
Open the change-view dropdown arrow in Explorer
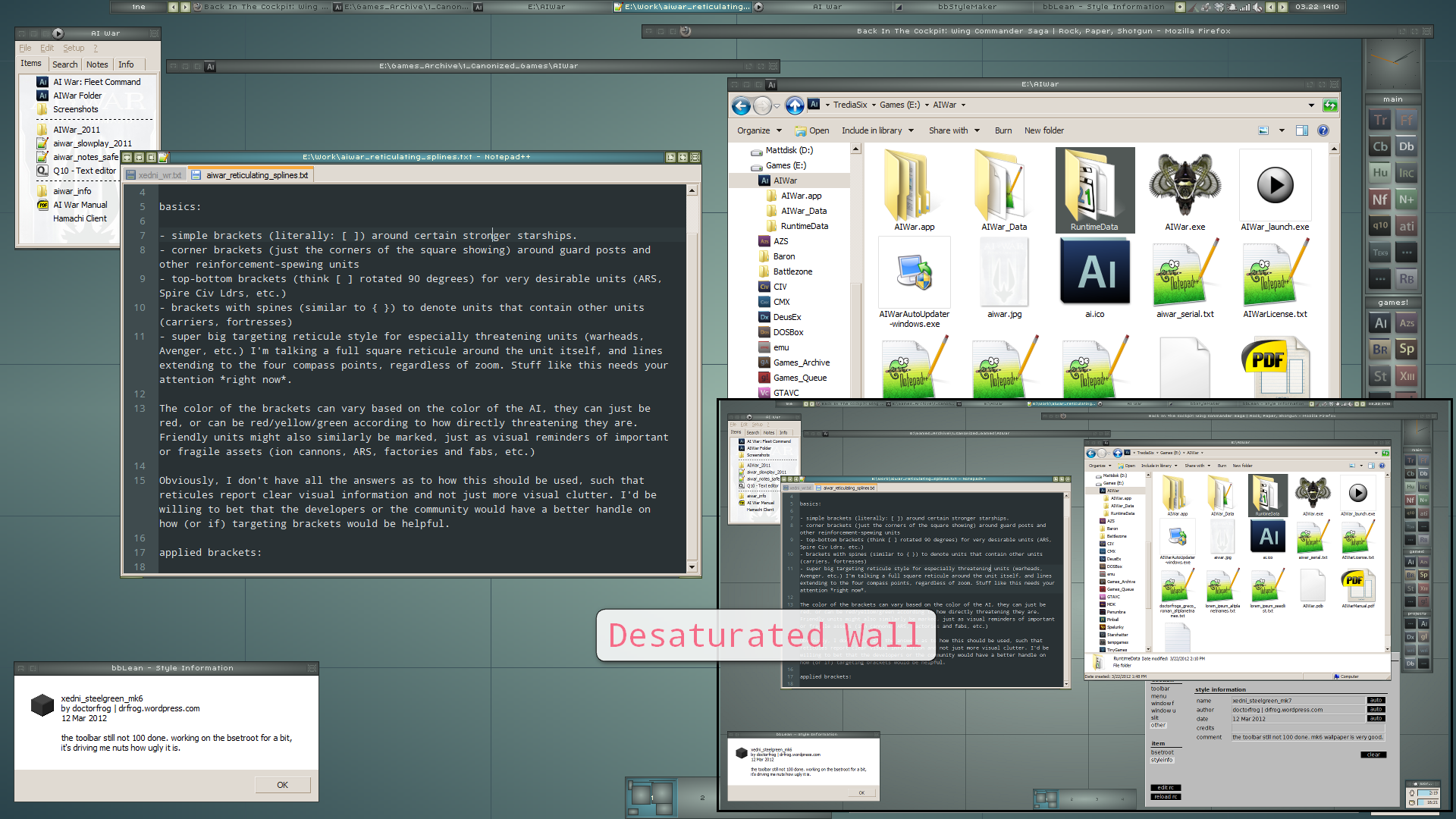(1282, 130)
